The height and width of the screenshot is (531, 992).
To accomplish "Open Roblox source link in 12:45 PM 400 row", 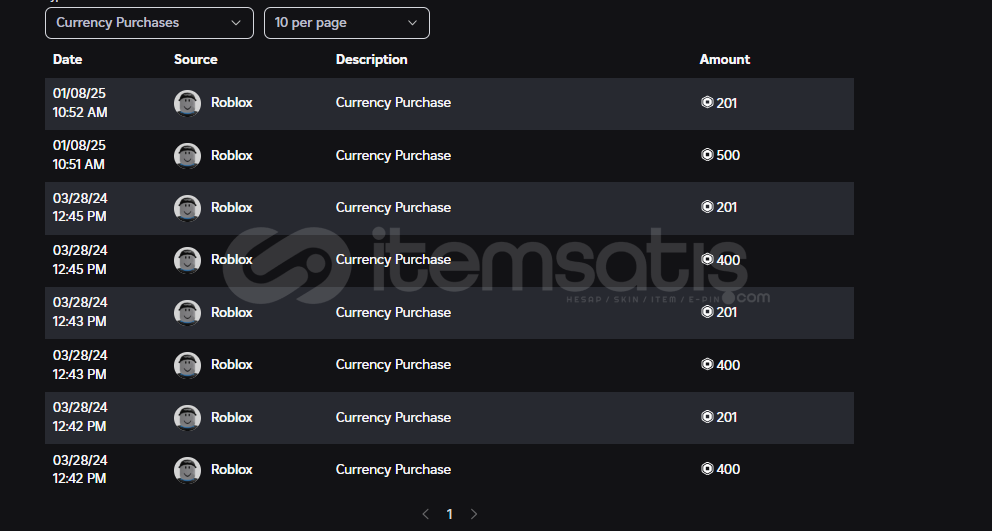I will (232, 259).
